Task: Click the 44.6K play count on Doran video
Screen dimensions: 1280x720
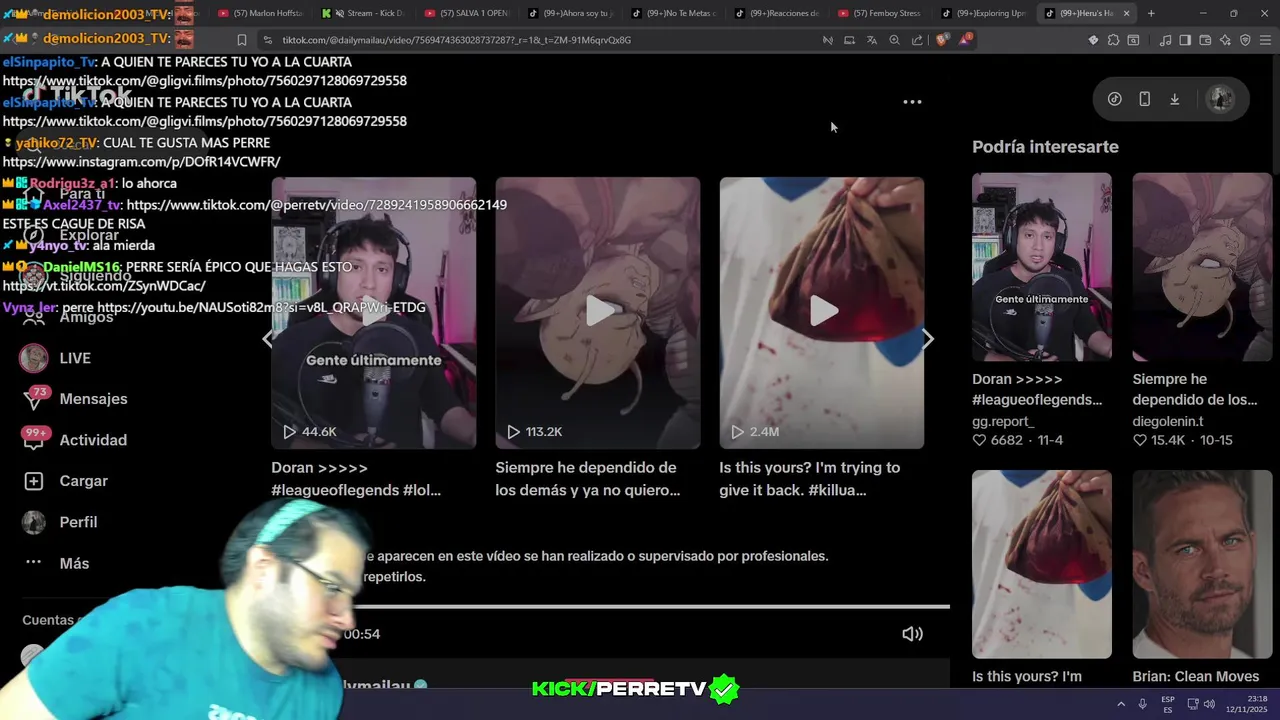Action: pyautogui.click(x=309, y=432)
